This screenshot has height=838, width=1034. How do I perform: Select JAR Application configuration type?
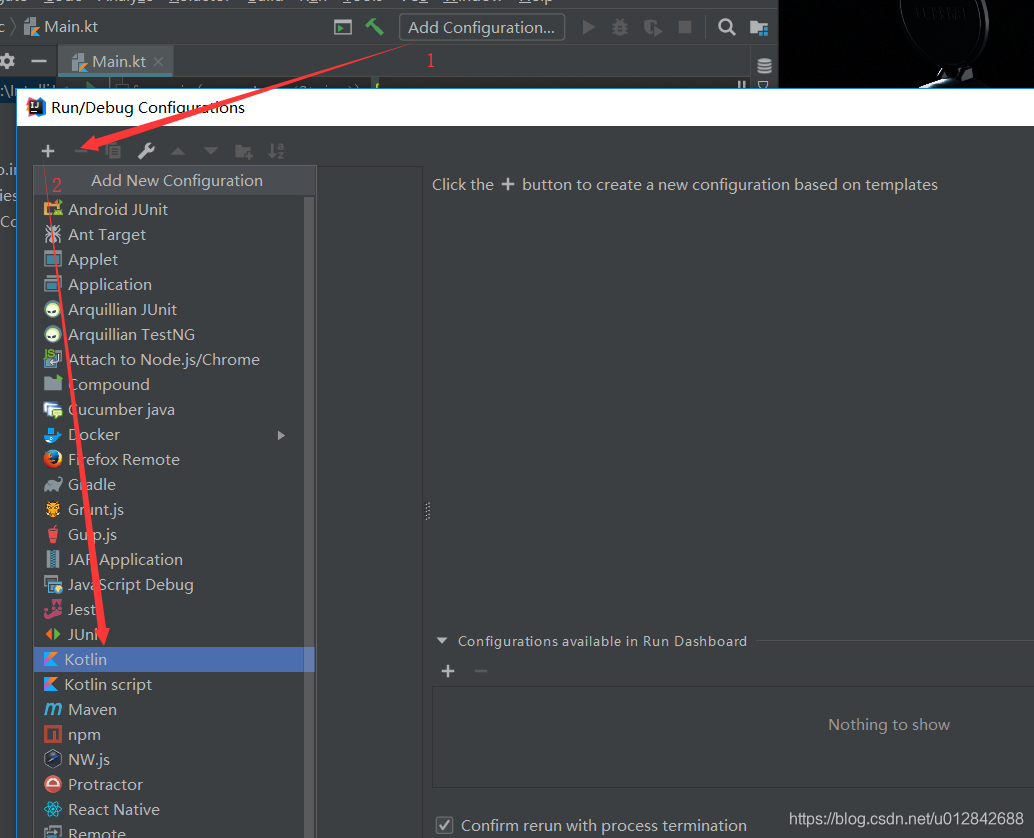click(x=170, y=560)
